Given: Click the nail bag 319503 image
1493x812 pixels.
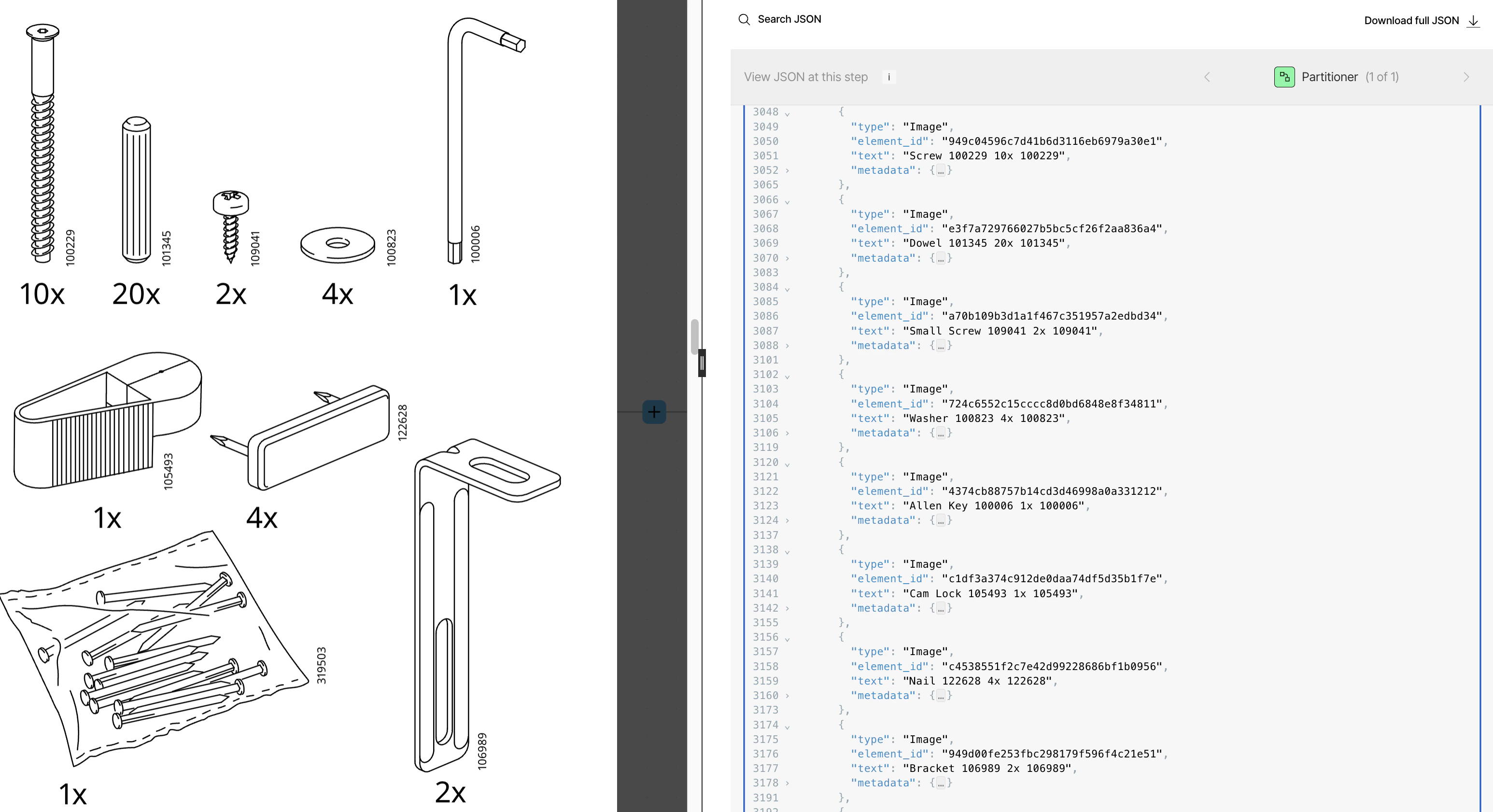Looking at the screenshot, I should [x=156, y=649].
